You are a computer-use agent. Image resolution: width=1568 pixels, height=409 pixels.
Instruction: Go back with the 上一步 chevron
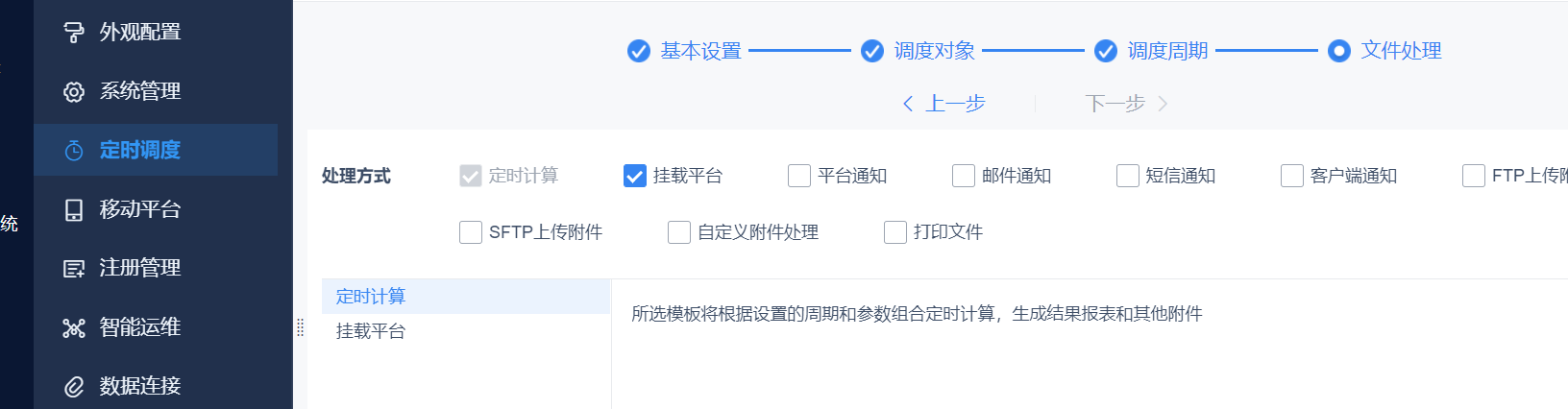(908, 104)
